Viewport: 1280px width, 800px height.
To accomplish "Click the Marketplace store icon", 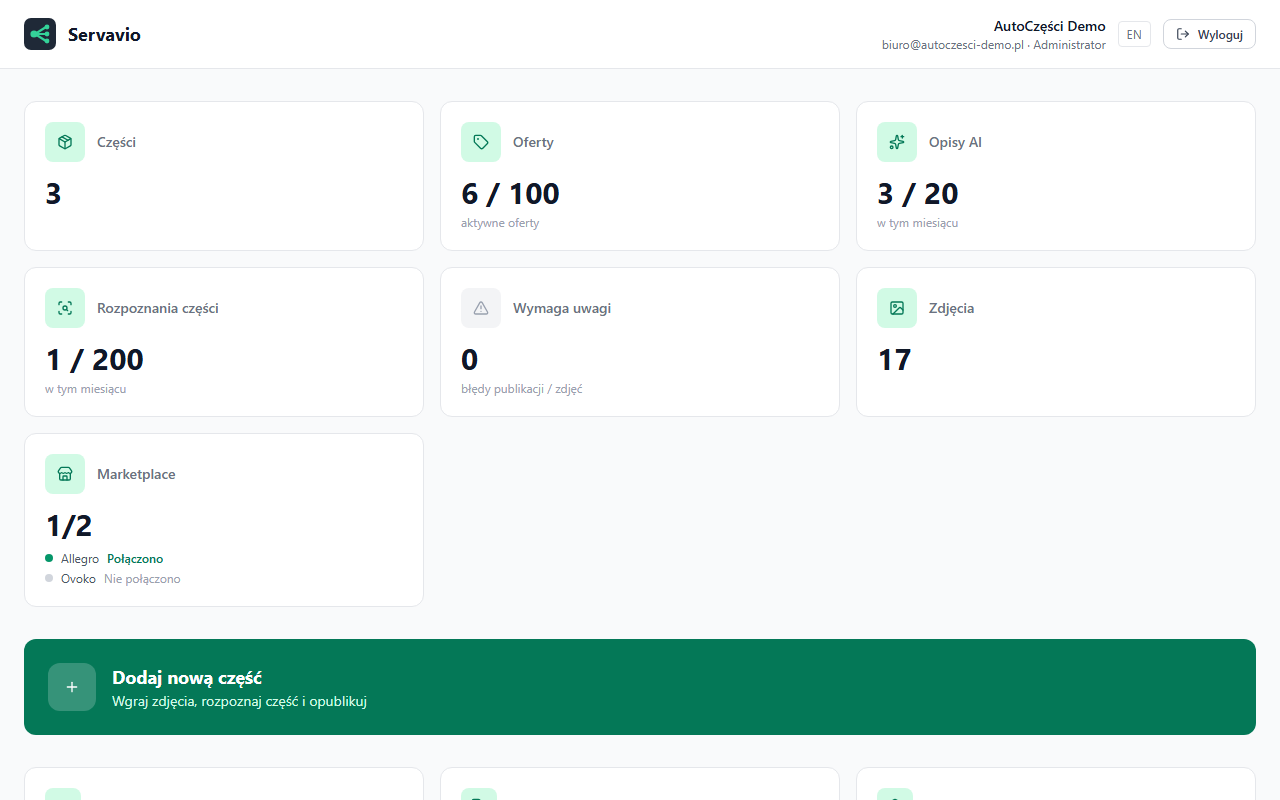I will (x=65, y=474).
